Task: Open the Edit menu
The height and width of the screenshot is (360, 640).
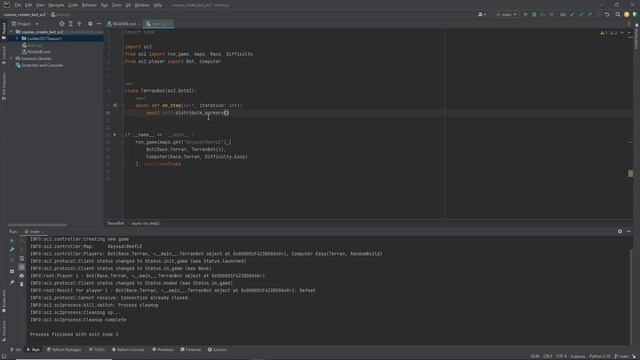Action: pos(28,5)
